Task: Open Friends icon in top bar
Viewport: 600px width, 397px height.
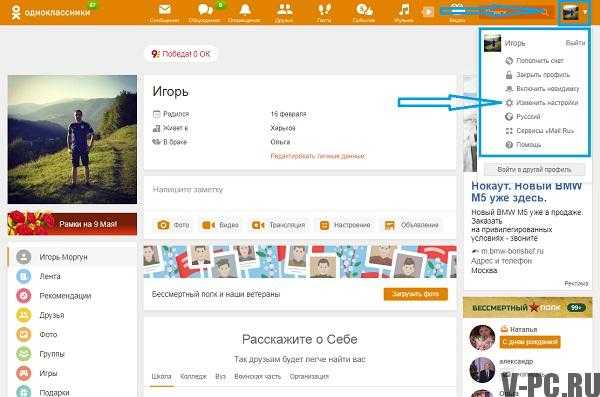Action: pyautogui.click(x=284, y=9)
